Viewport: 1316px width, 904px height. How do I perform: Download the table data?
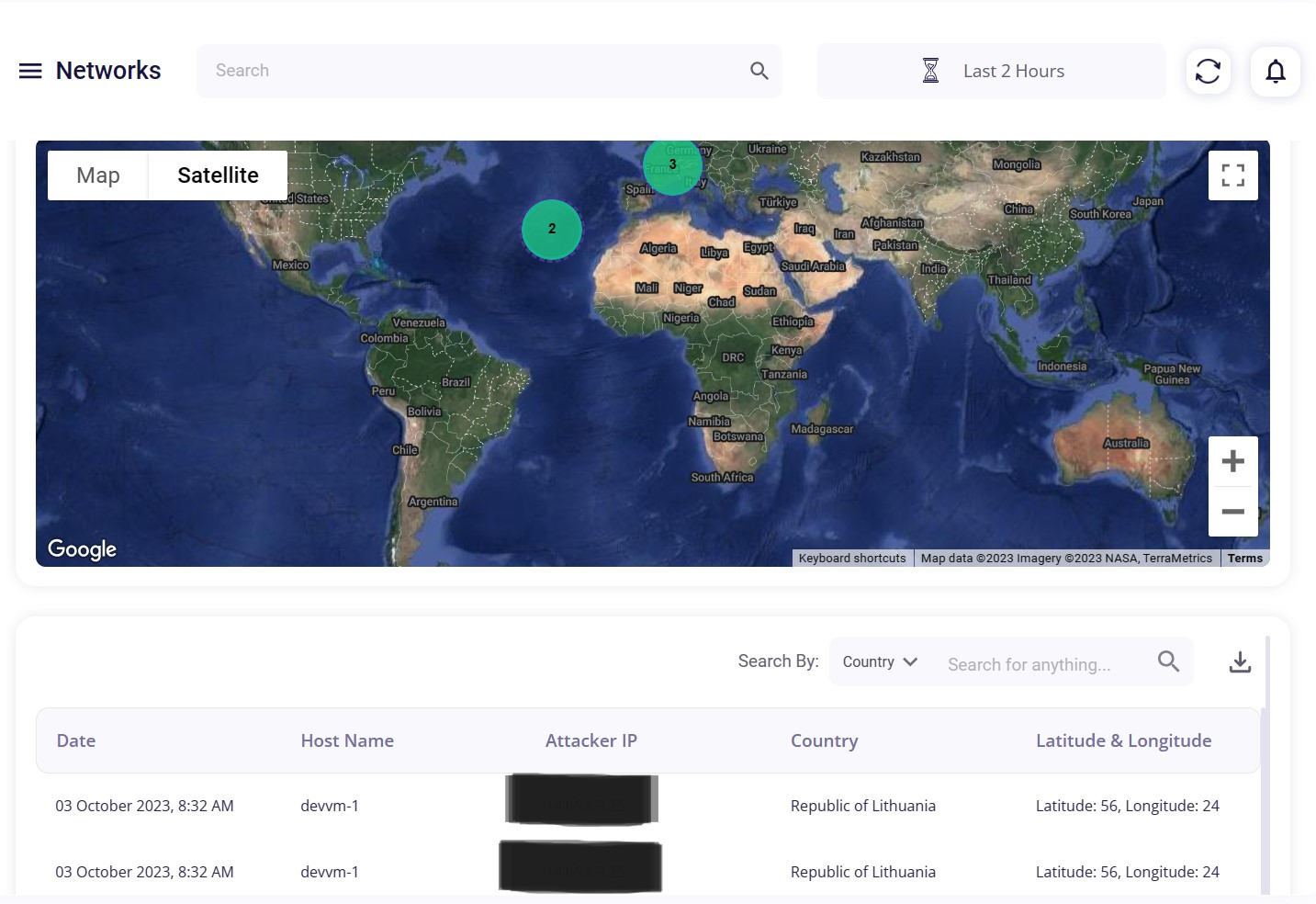click(x=1240, y=661)
